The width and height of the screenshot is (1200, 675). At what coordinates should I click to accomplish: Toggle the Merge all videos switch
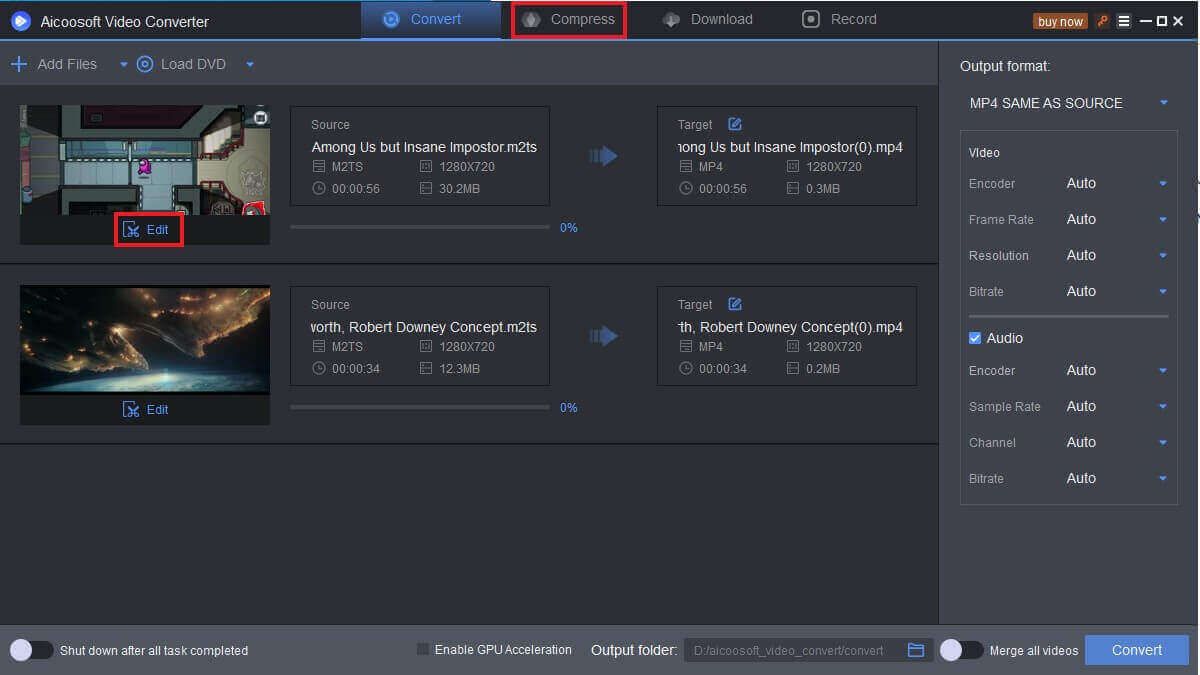point(961,650)
